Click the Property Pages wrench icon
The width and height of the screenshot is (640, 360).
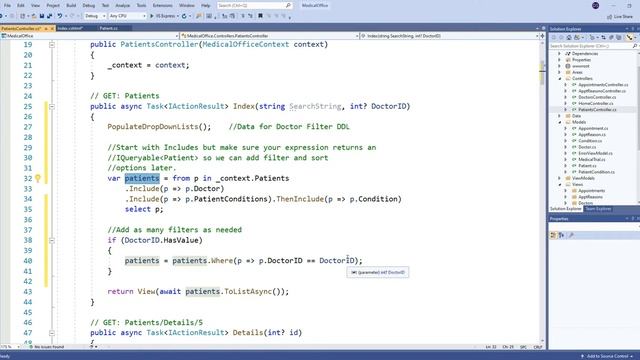click(571, 235)
